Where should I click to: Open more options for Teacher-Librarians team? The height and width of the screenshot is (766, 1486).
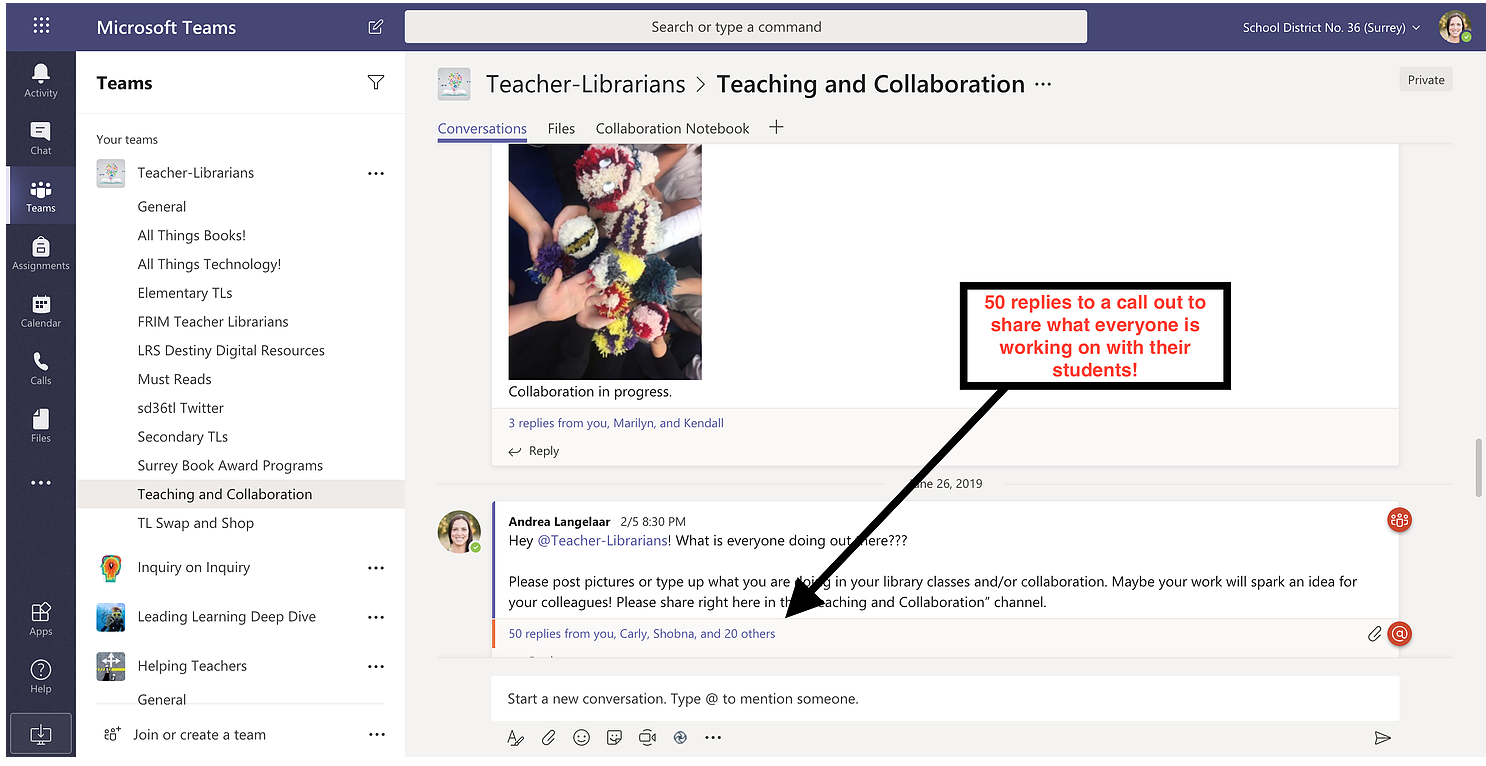coord(376,173)
